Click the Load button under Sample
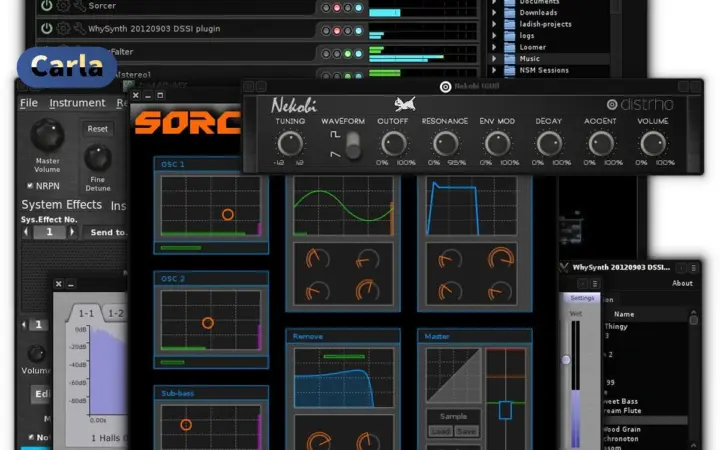The width and height of the screenshot is (720, 450). click(x=440, y=431)
